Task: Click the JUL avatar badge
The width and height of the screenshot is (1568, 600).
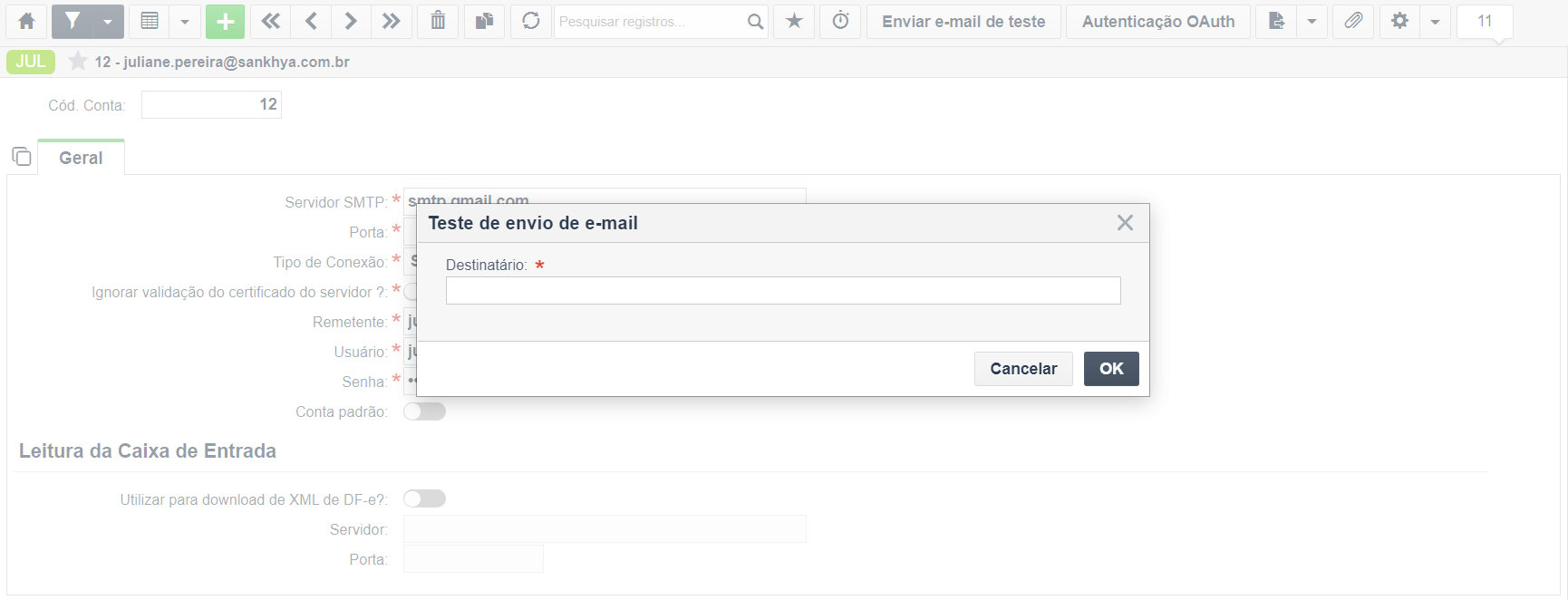Action: [x=31, y=62]
